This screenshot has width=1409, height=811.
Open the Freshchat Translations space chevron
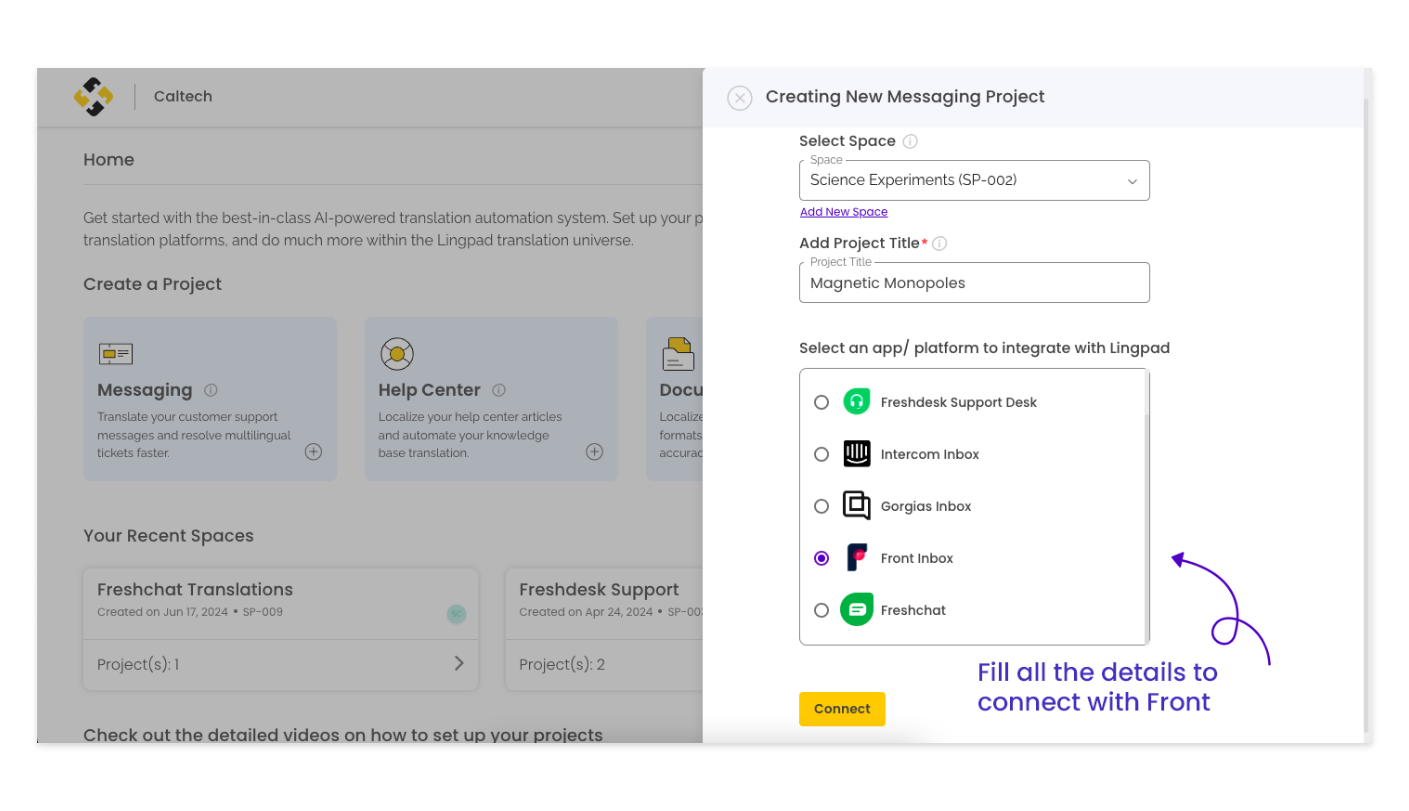click(x=459, y=663)
